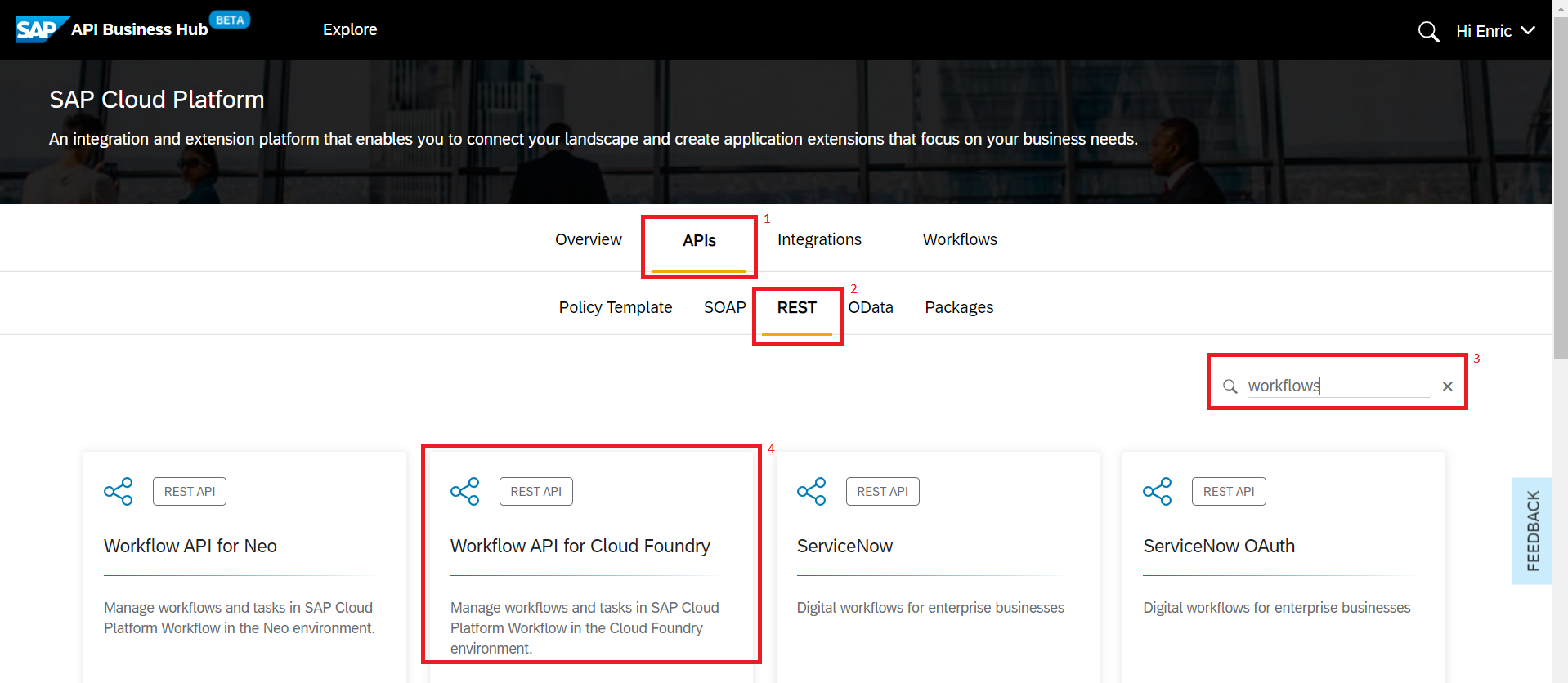1568x683 pixels.
Task: Switch to the OData sub-tab
Action: (871, 307)
